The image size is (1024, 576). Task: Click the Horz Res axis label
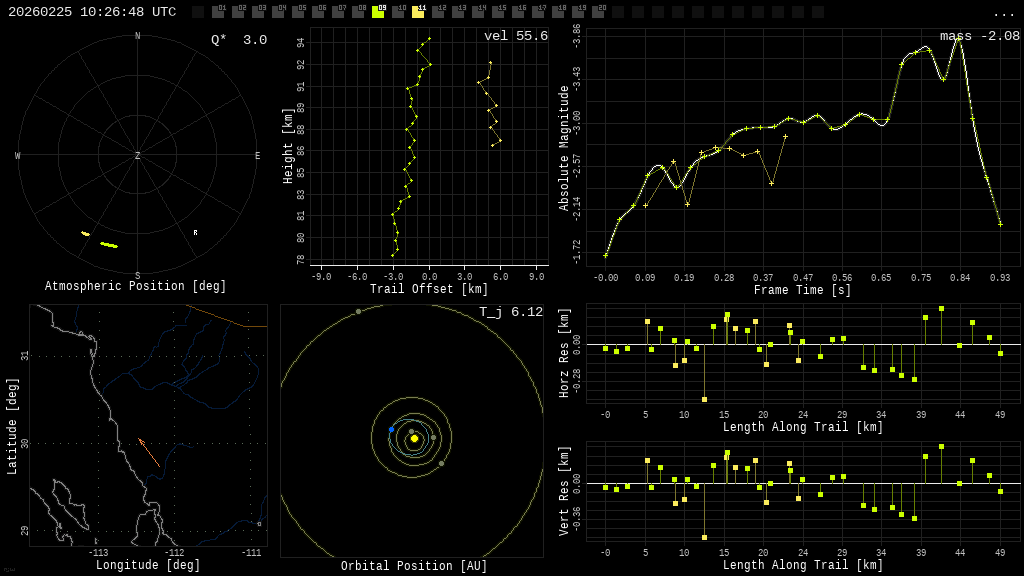(564, 353)
